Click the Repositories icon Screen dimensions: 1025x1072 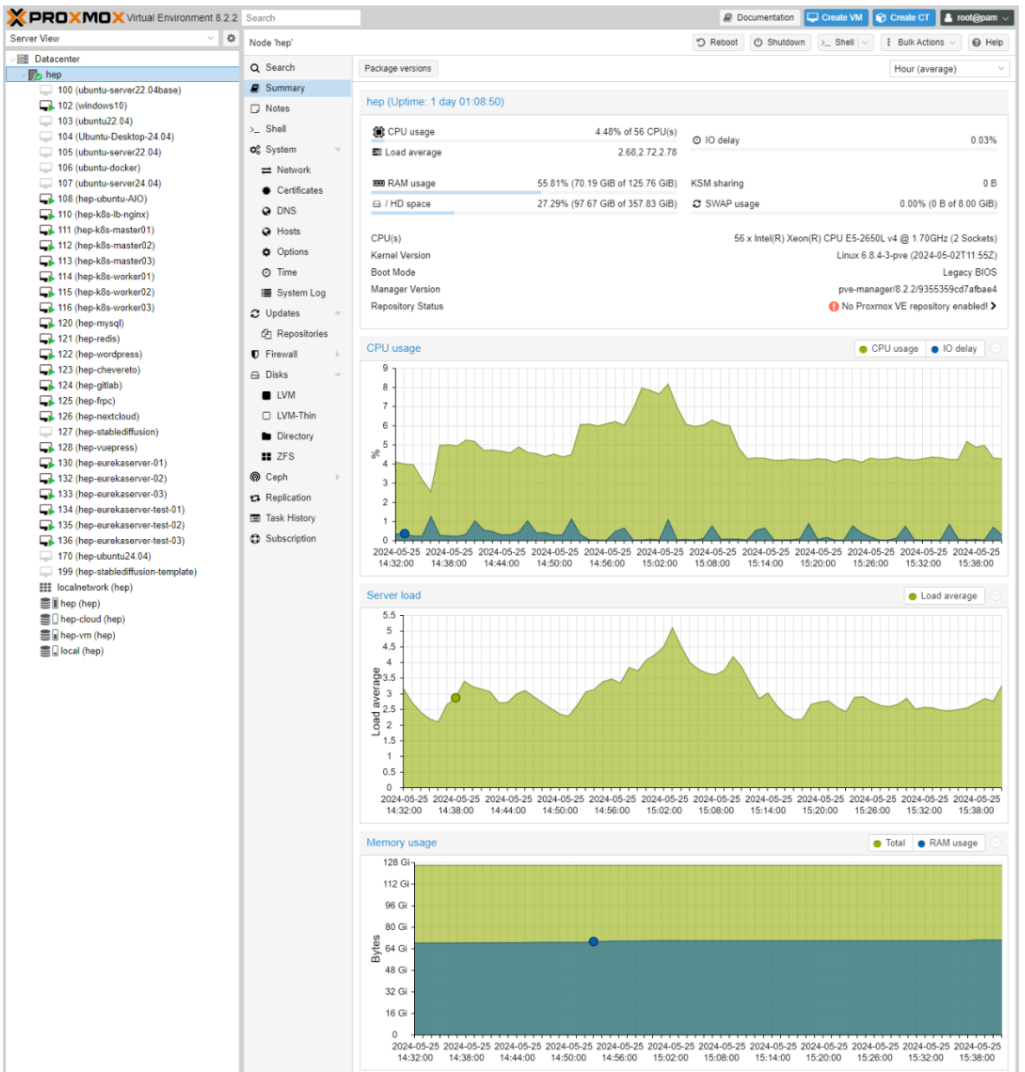267,334
